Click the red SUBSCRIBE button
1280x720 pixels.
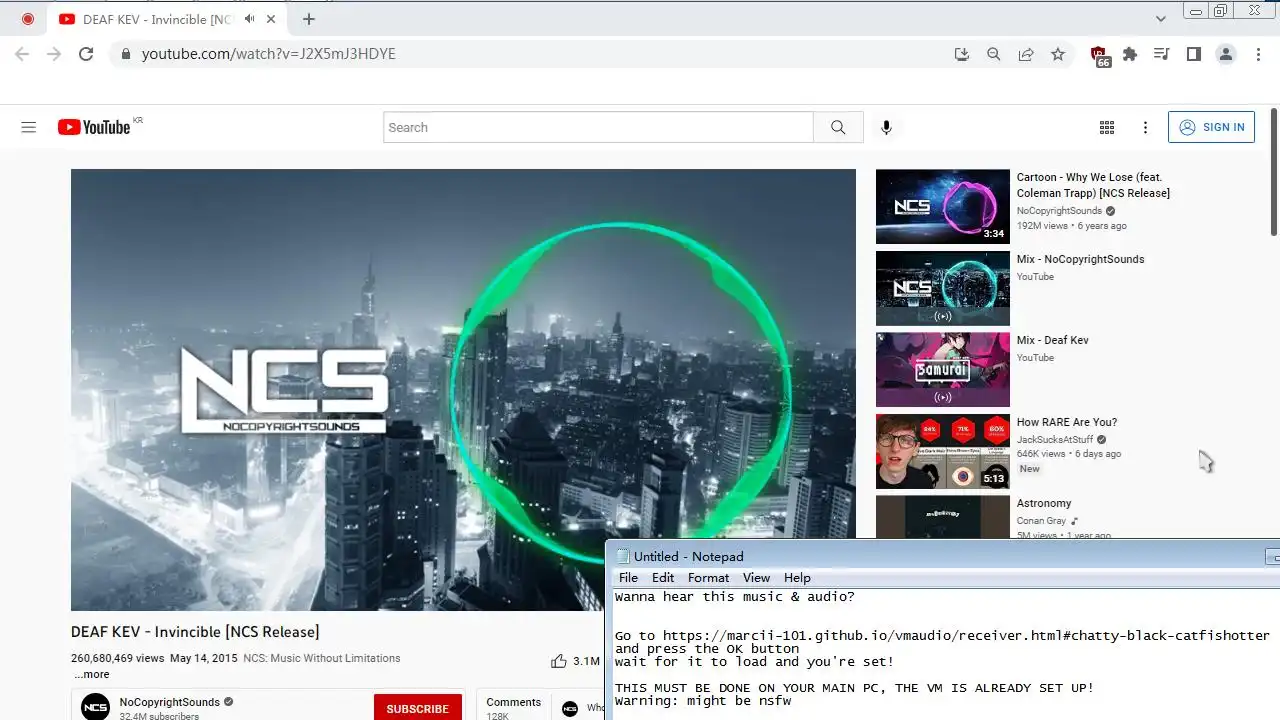(x=418, y=708)
